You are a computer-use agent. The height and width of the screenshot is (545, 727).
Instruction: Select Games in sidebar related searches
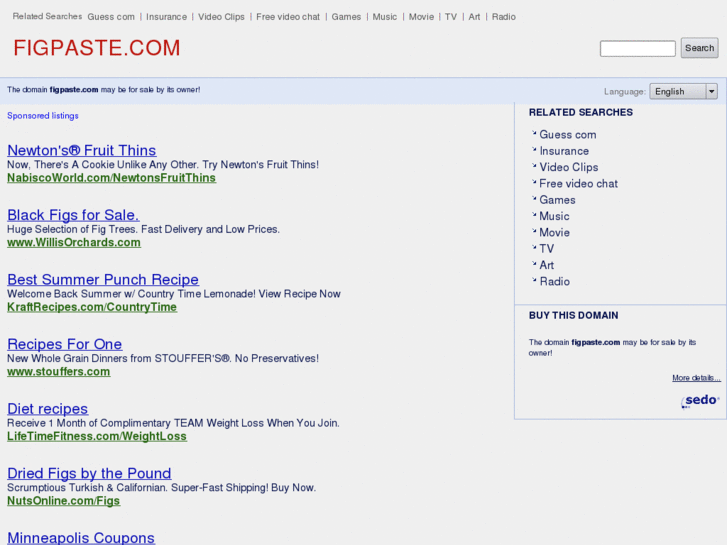557,200
